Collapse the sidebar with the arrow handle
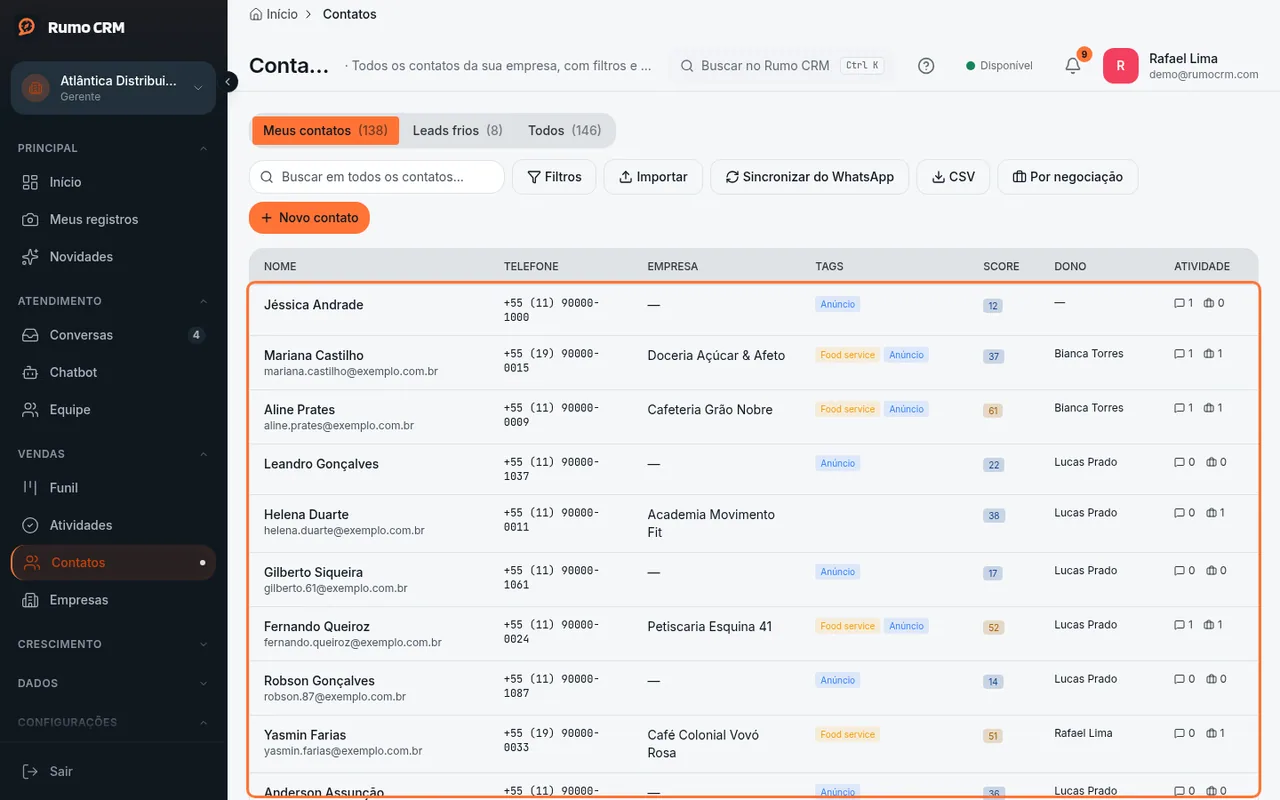Viewport: 1280px width, 800px height. 229,82
